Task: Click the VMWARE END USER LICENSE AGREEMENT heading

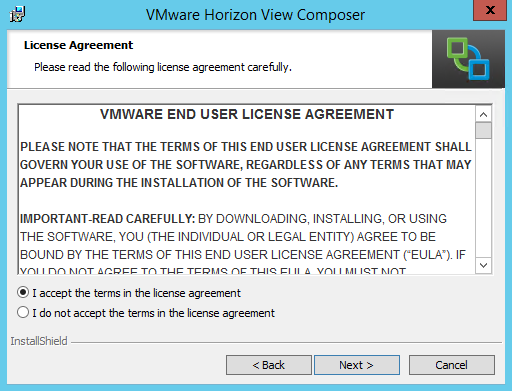Action: tap(247, 114)
